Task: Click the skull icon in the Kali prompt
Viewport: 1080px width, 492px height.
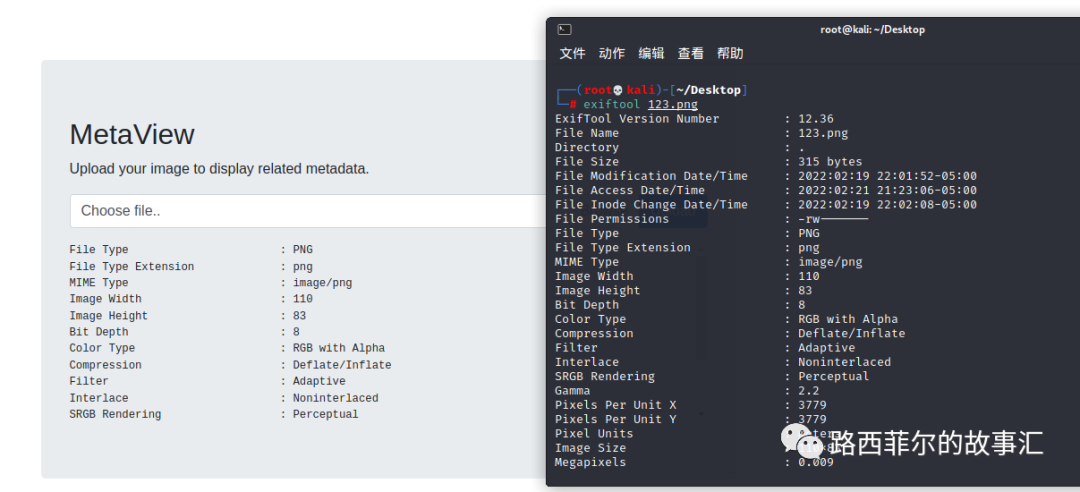Action: [x=619, y=90]
